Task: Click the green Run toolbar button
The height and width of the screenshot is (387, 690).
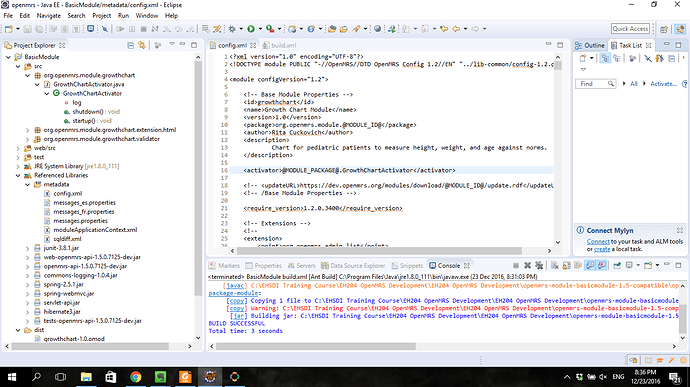Action: pos(251,29)
